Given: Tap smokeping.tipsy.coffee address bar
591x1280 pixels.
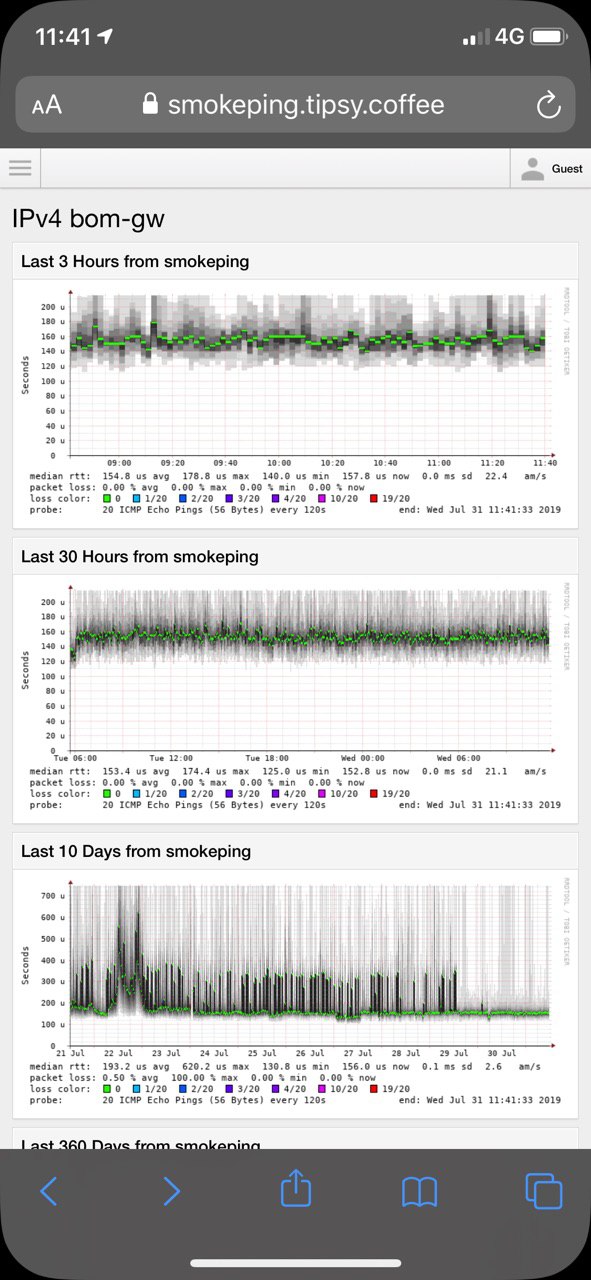Looking at the screenshot, I should 295,104.
